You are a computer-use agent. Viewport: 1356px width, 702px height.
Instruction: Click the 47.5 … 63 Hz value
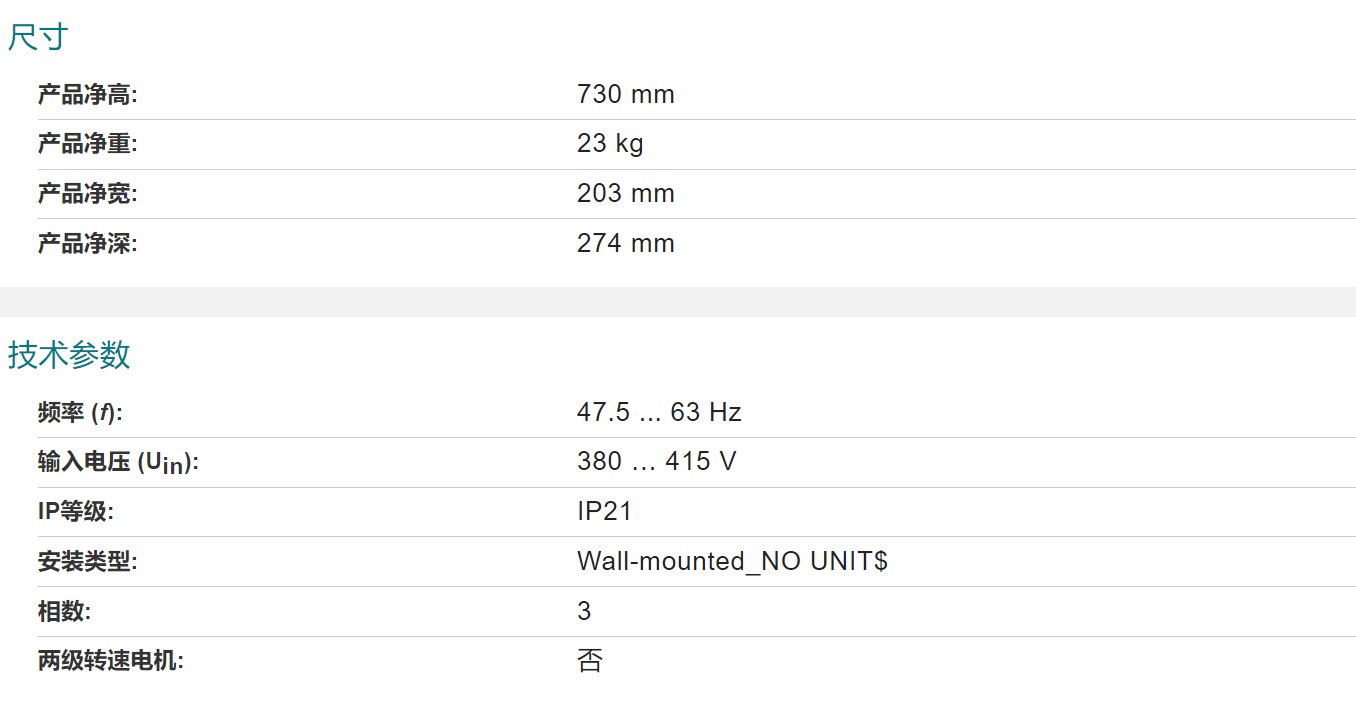[x=659, y=412]
